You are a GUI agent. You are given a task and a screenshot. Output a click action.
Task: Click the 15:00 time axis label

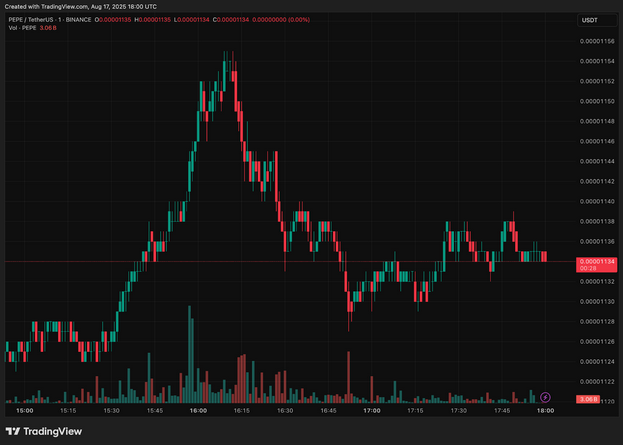pyautogui.click(x=25, y=410)
